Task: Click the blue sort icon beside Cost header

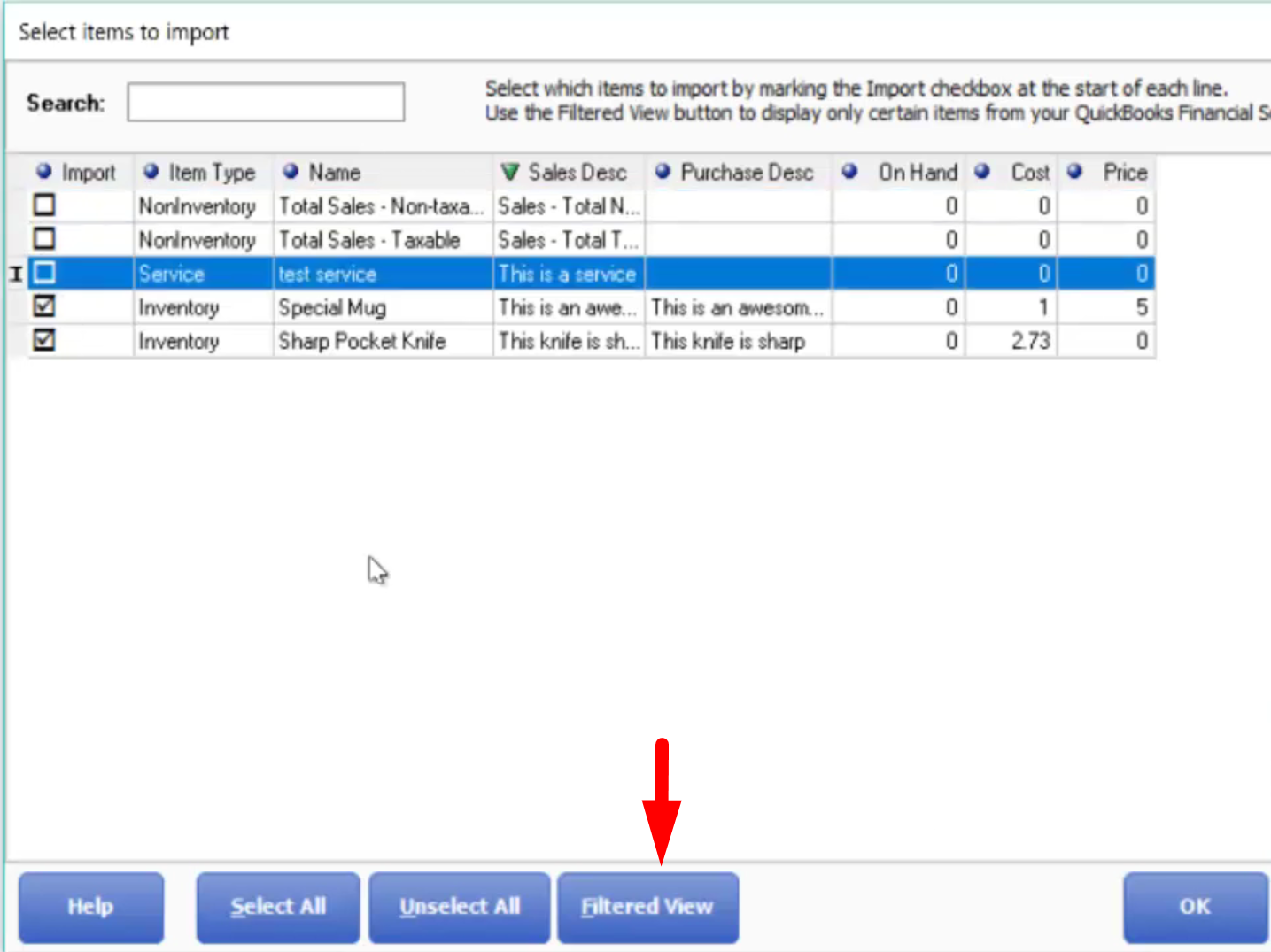Action: tap(982, 171)
